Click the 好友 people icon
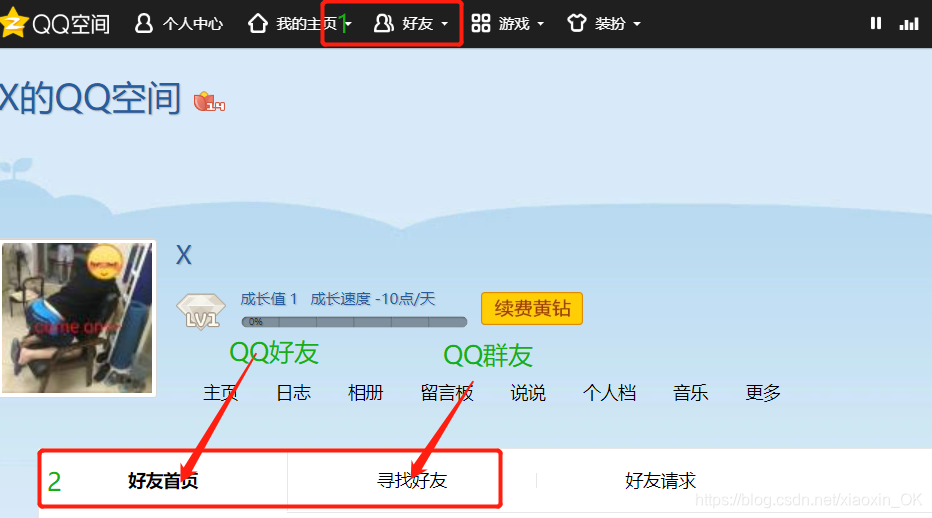This screenshot has height=518, width=932. 383,23
